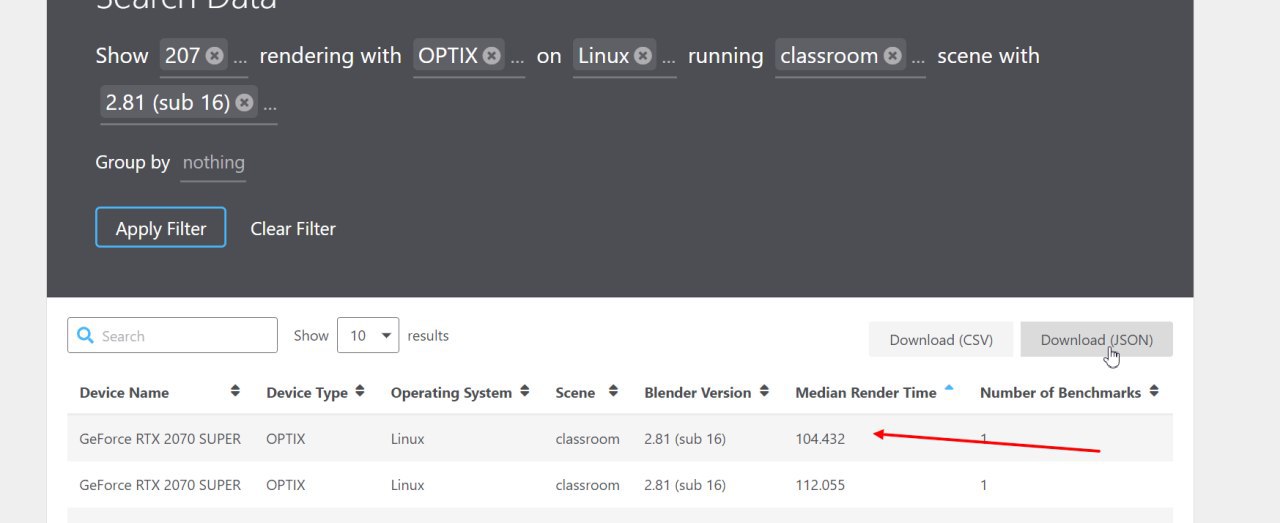Screen dimensions: 1280x523
Task: Click the Median Render Time header text
Action: [x=866, y=392]
